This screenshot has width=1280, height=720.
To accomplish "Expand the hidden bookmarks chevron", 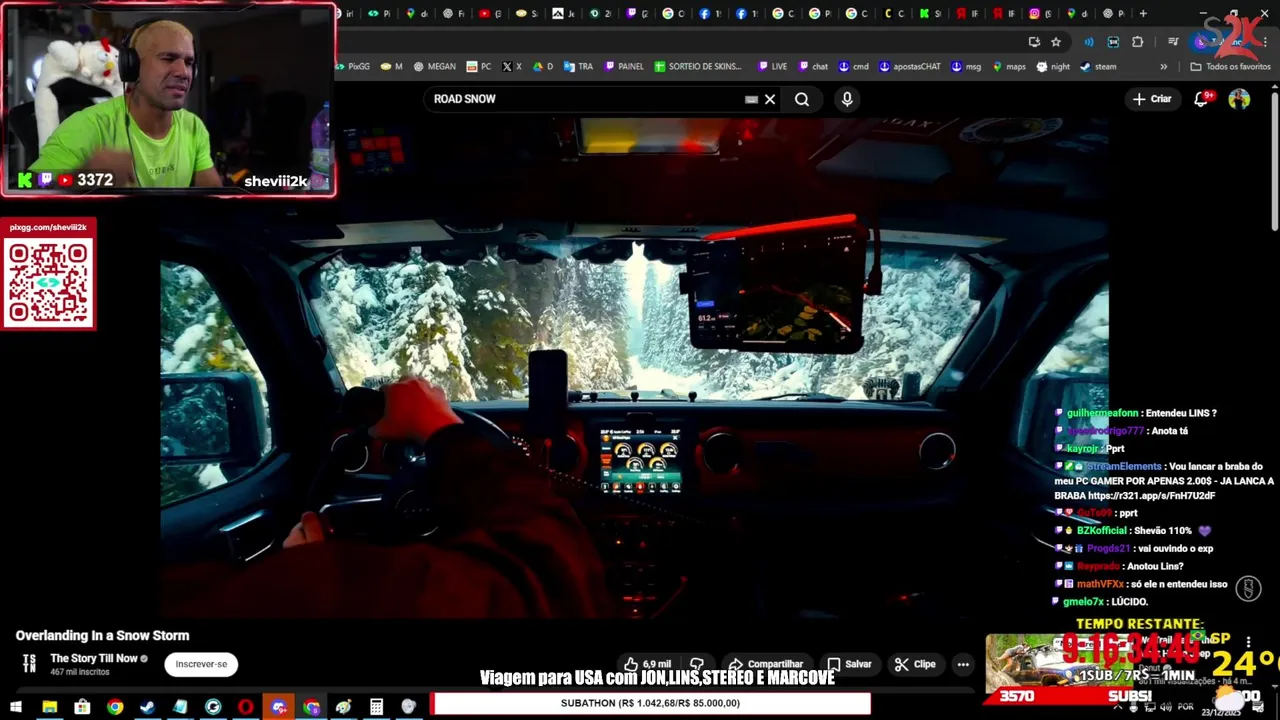I will point(1163,66).
